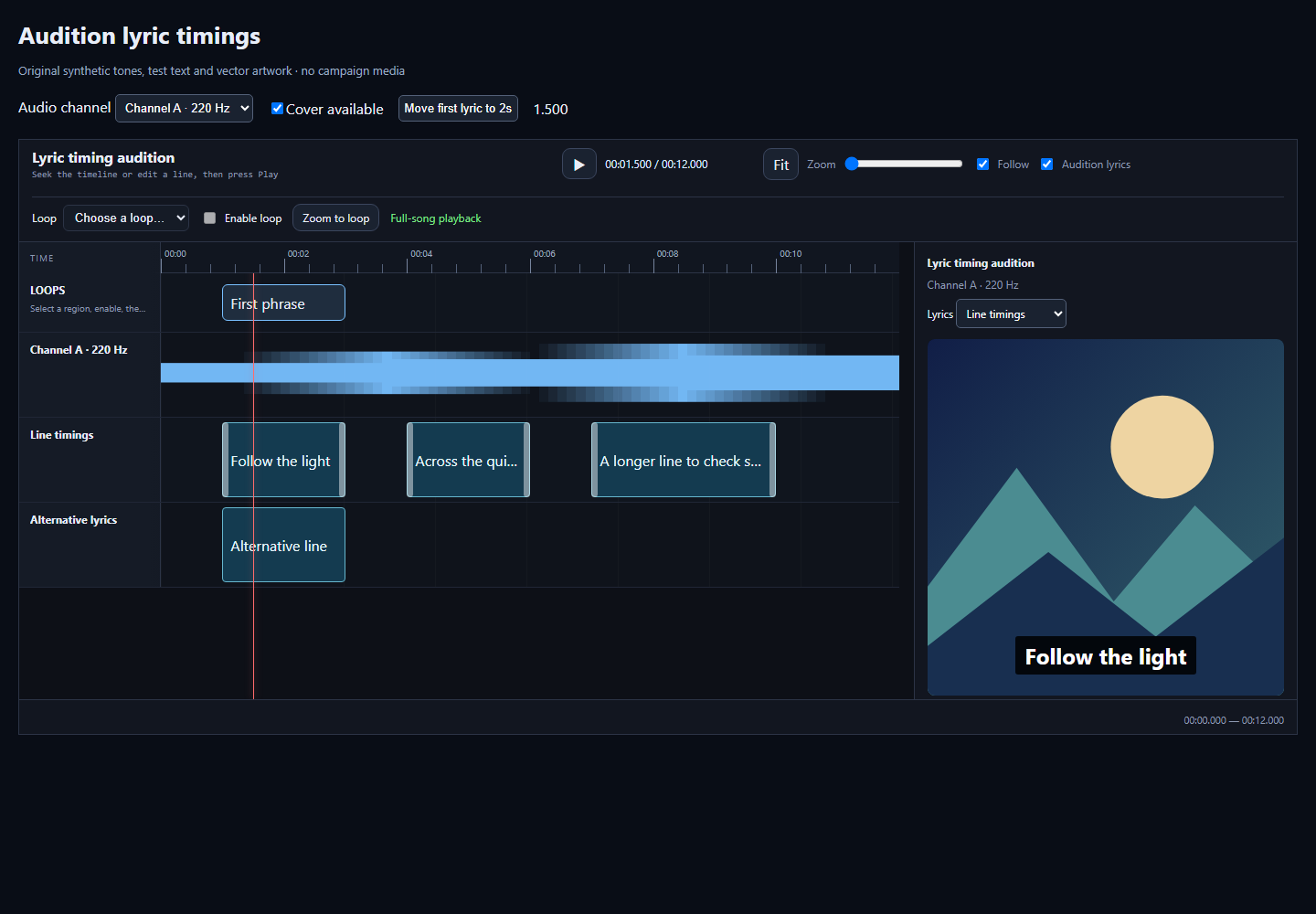Select the Alternative line lyric block
The width and height of the screenshot is (1316, 914).
(283, 545)
